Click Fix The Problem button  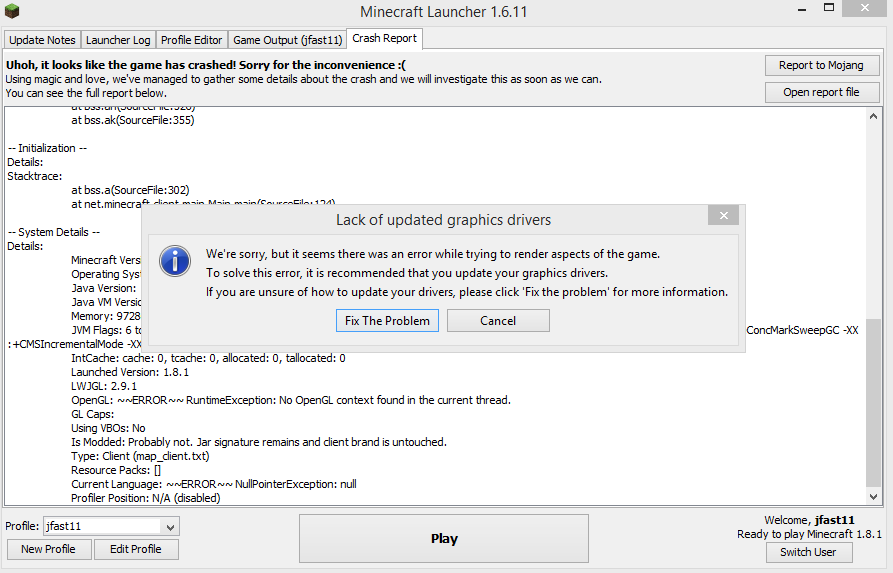387,321
